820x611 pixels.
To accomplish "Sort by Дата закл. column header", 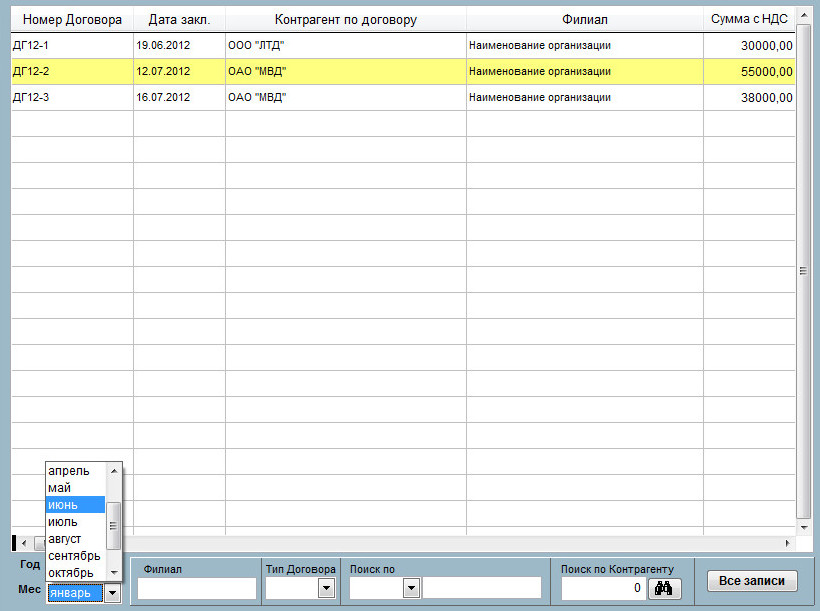I will 179,20.
